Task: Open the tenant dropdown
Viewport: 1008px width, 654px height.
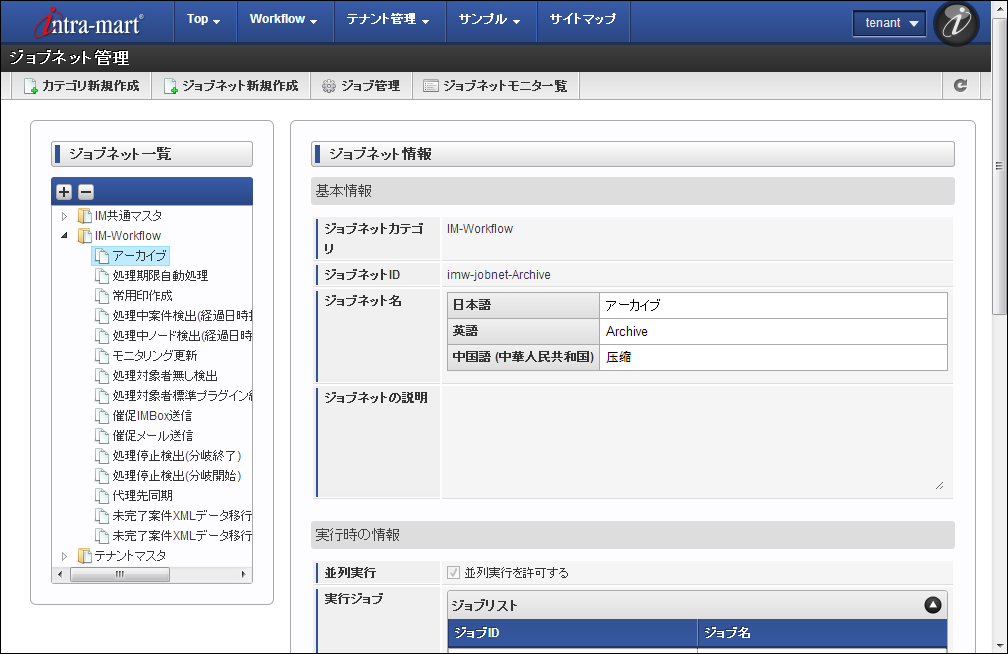Action: pos(889,23)
